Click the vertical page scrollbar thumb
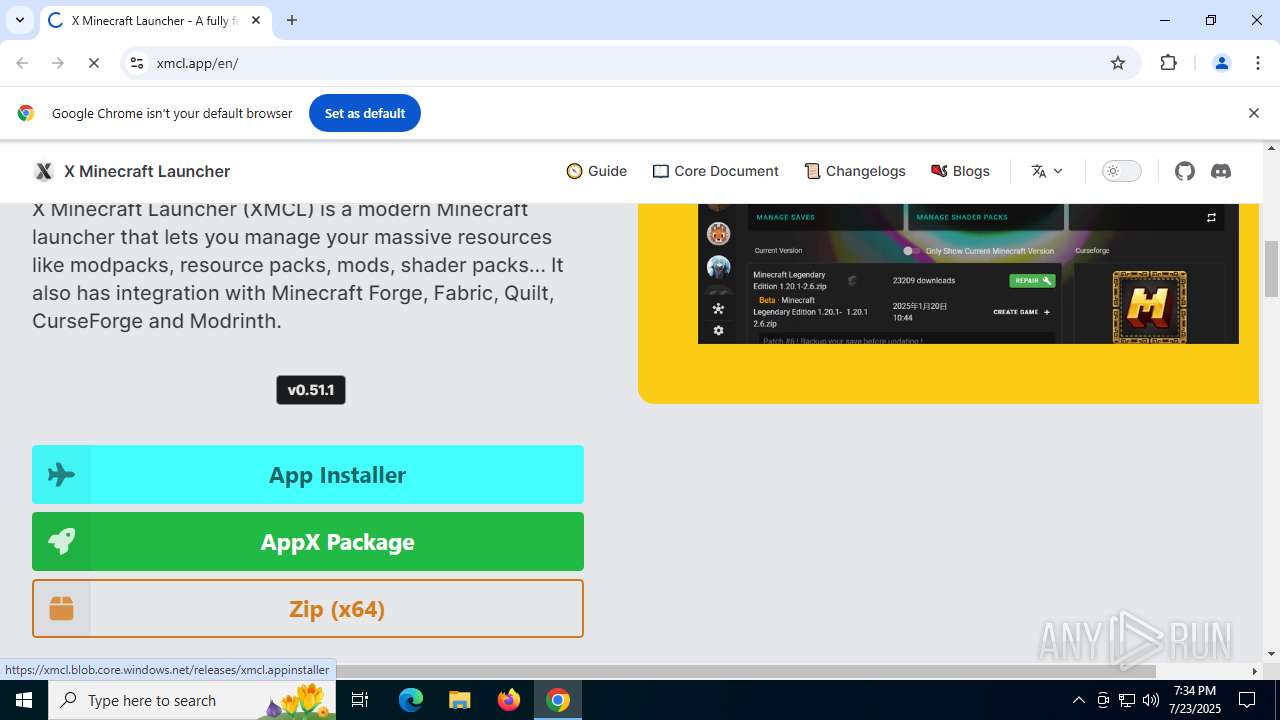This screenshot has width=1280, height=720. click(1271, 269)
